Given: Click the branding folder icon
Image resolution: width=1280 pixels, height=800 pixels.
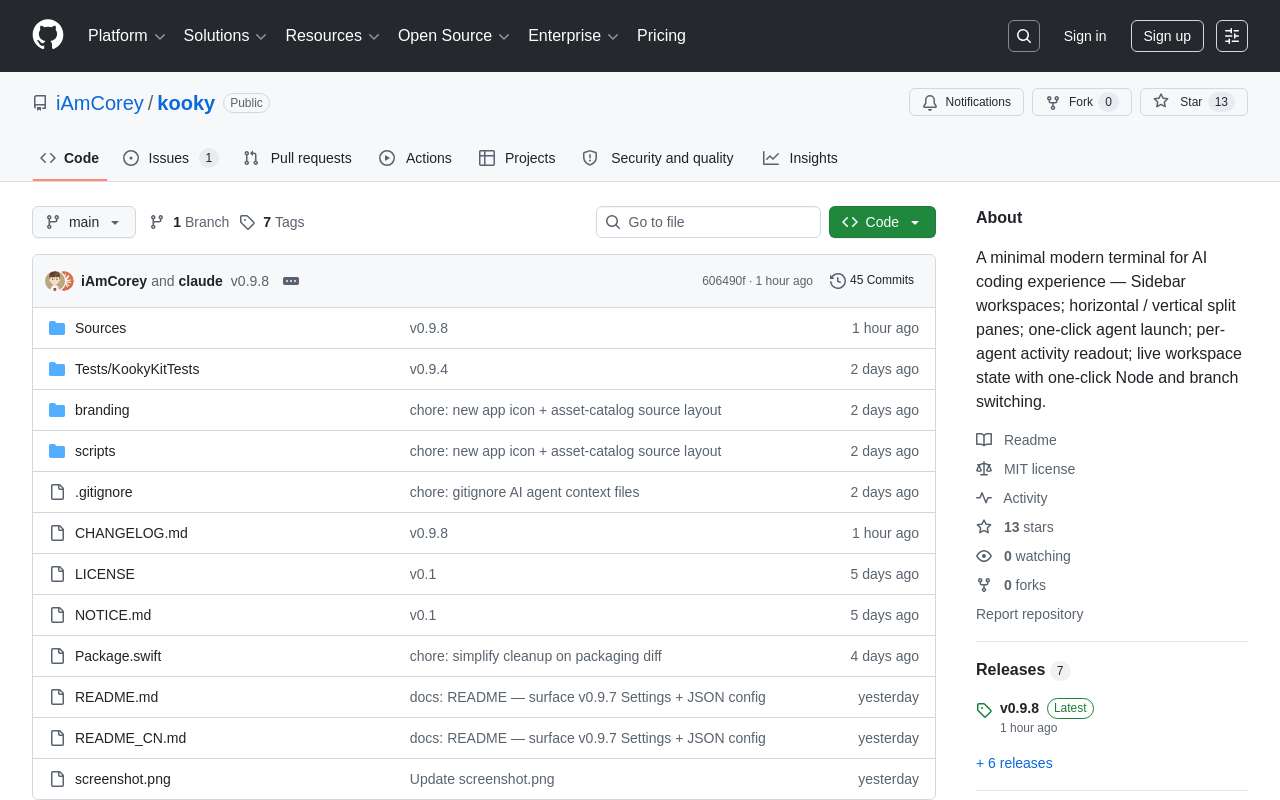Looking at the screenshot, I should pyautogui.click(x=57, y=410).
